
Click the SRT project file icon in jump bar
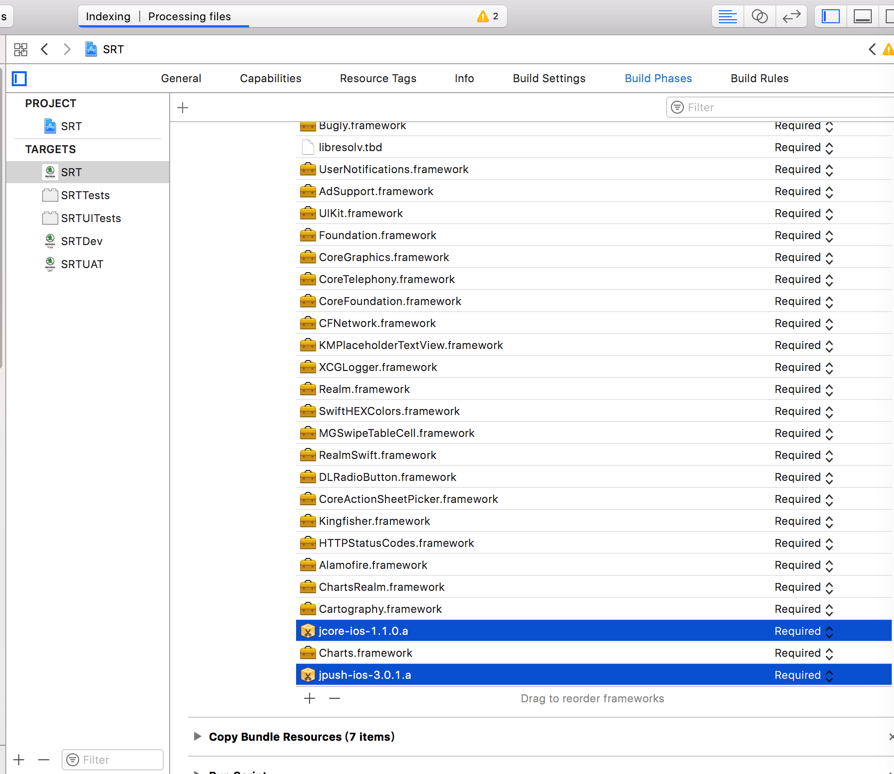pyautogui.click(x=91, y=50)
